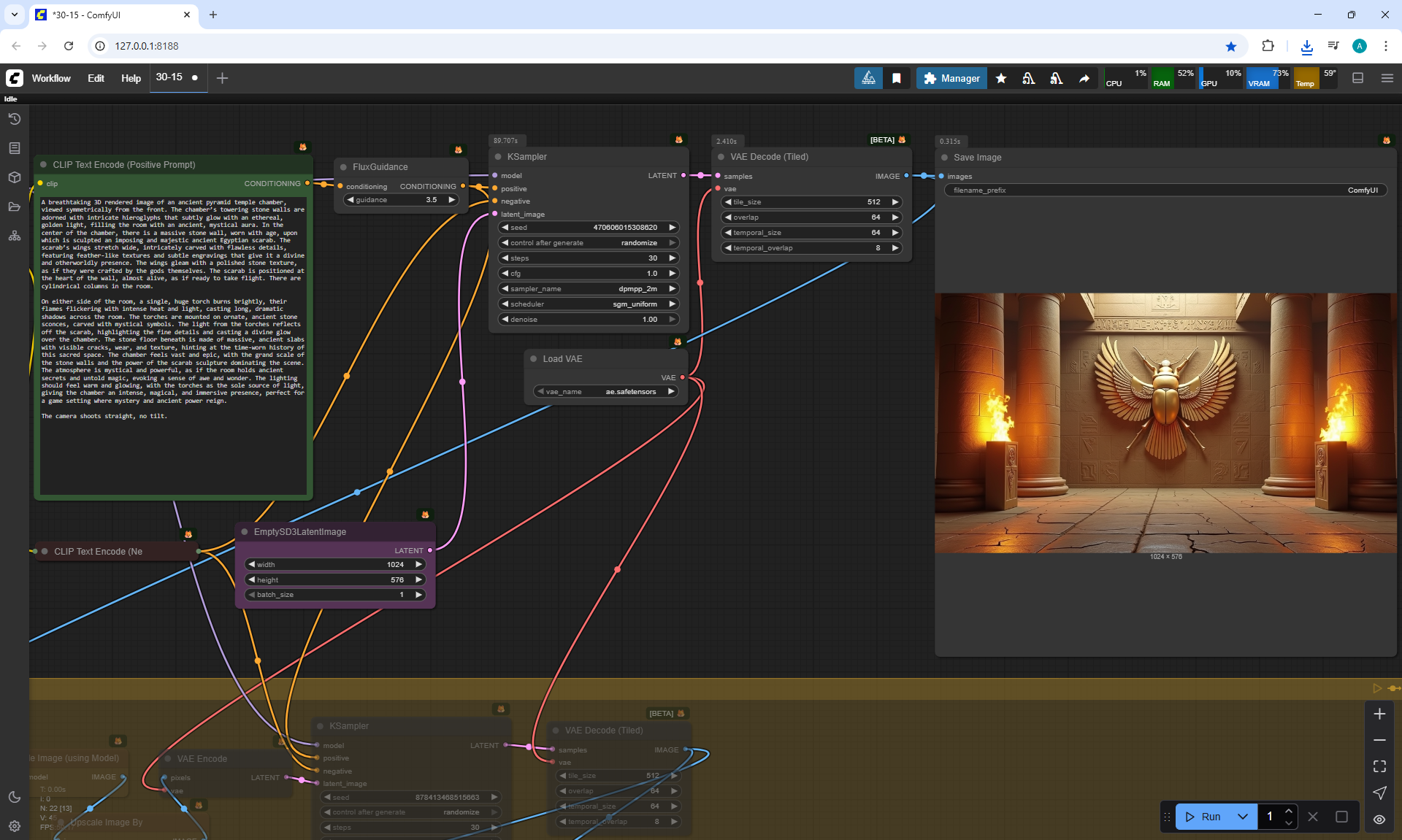Open the queue history sidebar icon
The width and height of the screenshot is (1402, 840).
(x=14, y=119)
